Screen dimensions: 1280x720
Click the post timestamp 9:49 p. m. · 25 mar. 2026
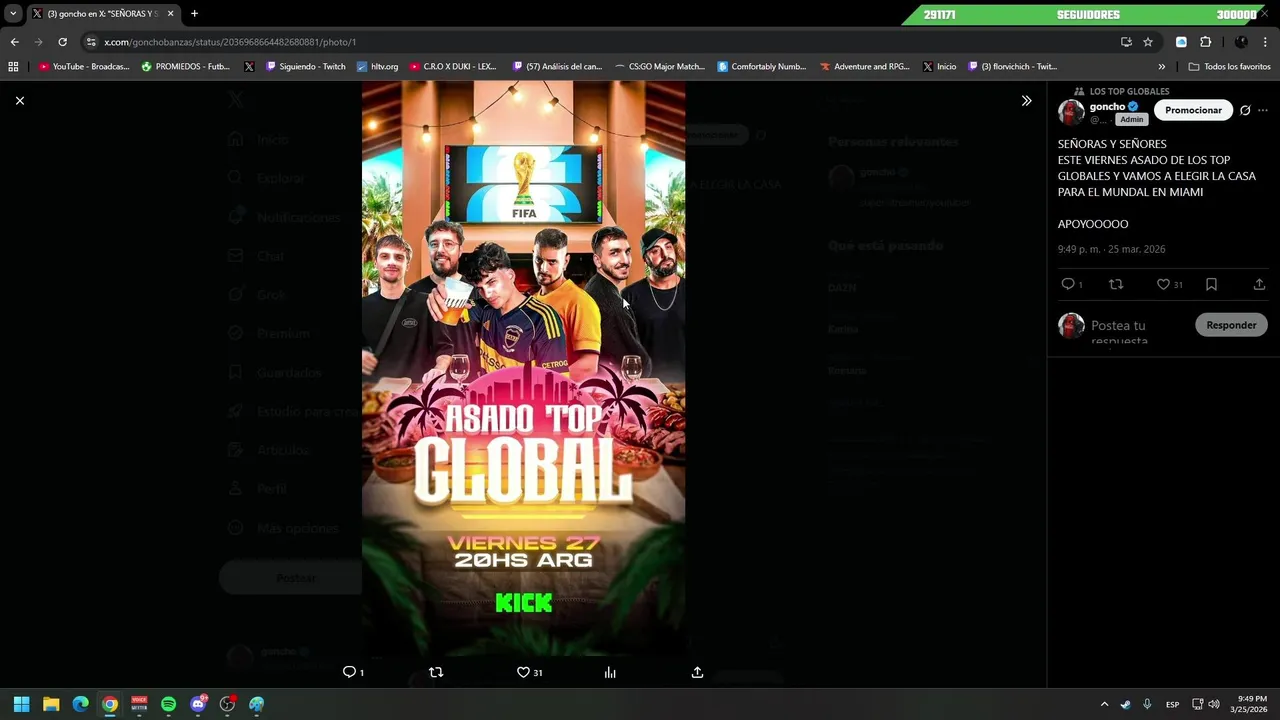[x=1111, y=249]
